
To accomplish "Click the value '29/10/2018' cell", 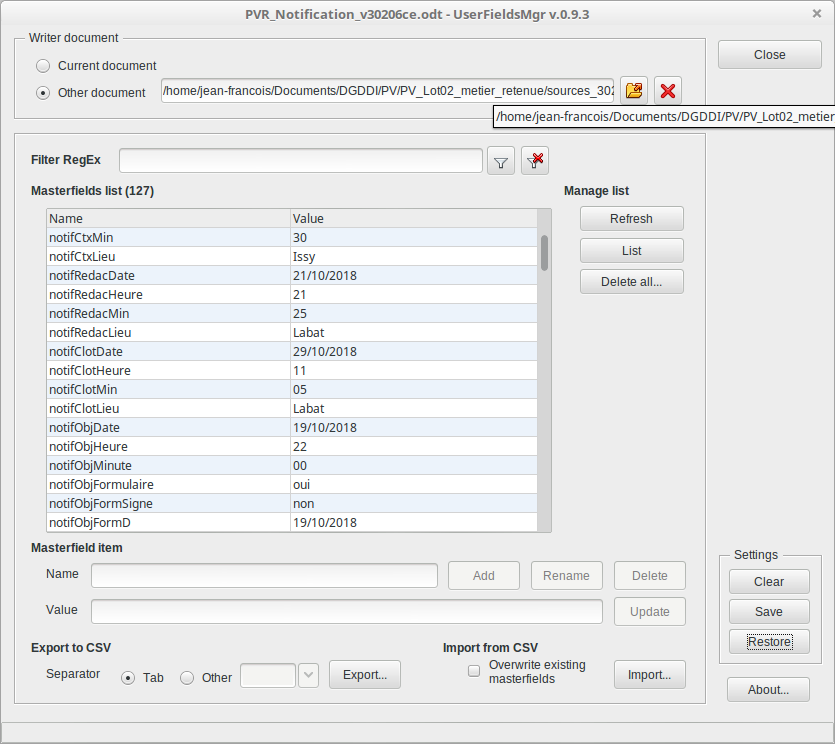I will [414, 351].
